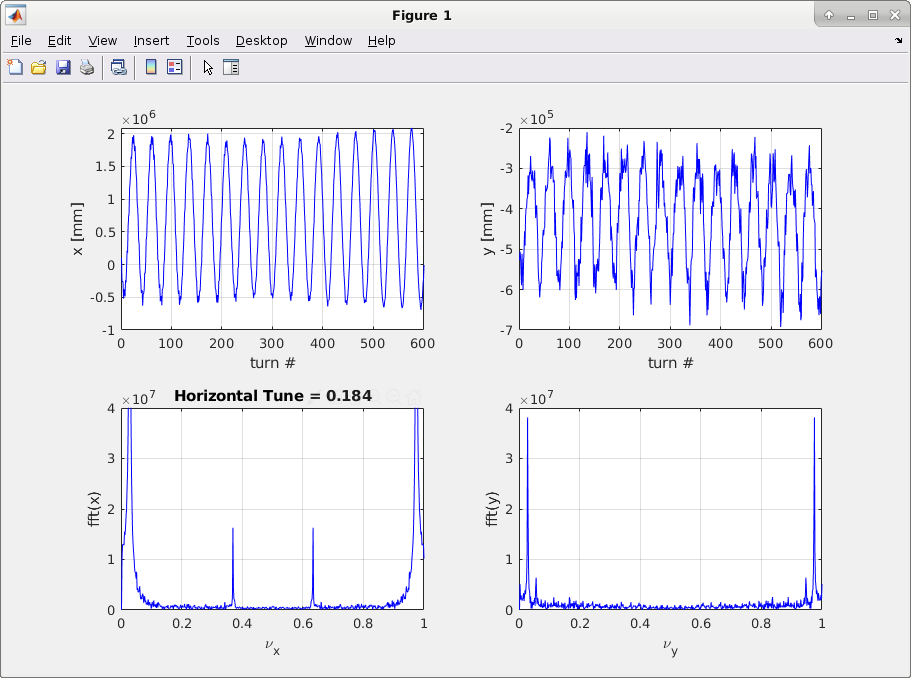This screenshot has height=678, width=911.
Task: Toggle the Edit Plot arrow tool
Action: click(x=208, y=68)
